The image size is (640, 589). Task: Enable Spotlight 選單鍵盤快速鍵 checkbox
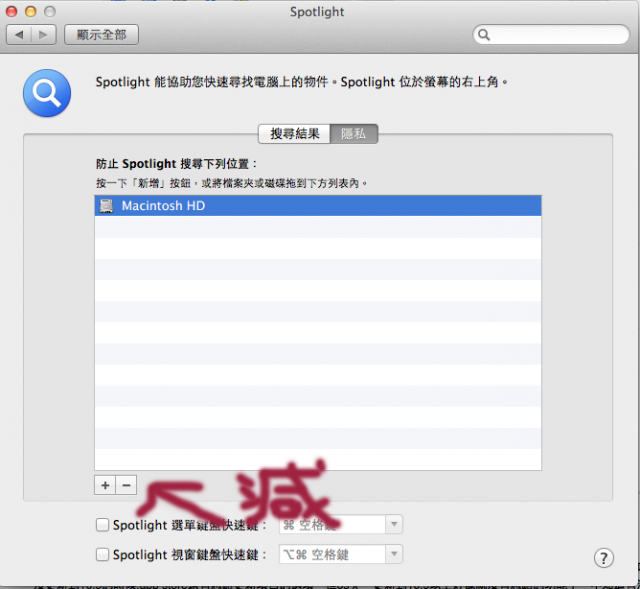102,525
